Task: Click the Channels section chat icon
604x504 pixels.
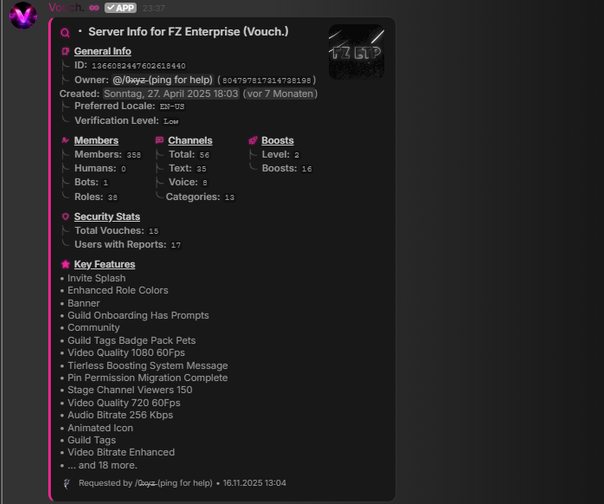Action: coord(160,141)
